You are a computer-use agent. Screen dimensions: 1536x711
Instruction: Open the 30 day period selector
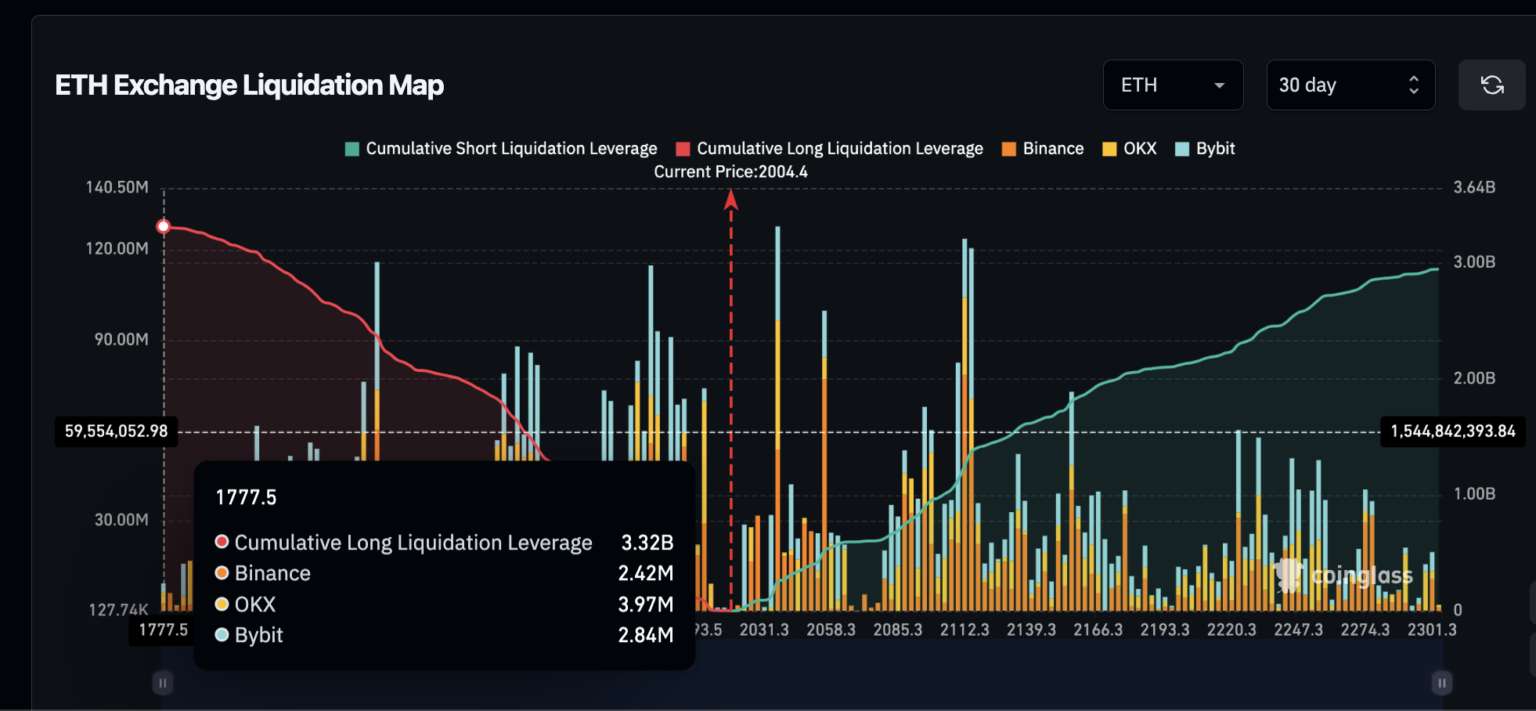[x=1350, y=85]
